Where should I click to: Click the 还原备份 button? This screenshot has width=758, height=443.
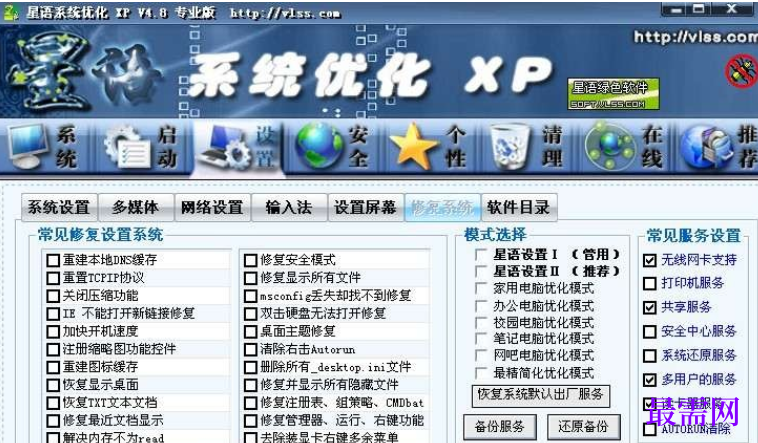point(583,427)
